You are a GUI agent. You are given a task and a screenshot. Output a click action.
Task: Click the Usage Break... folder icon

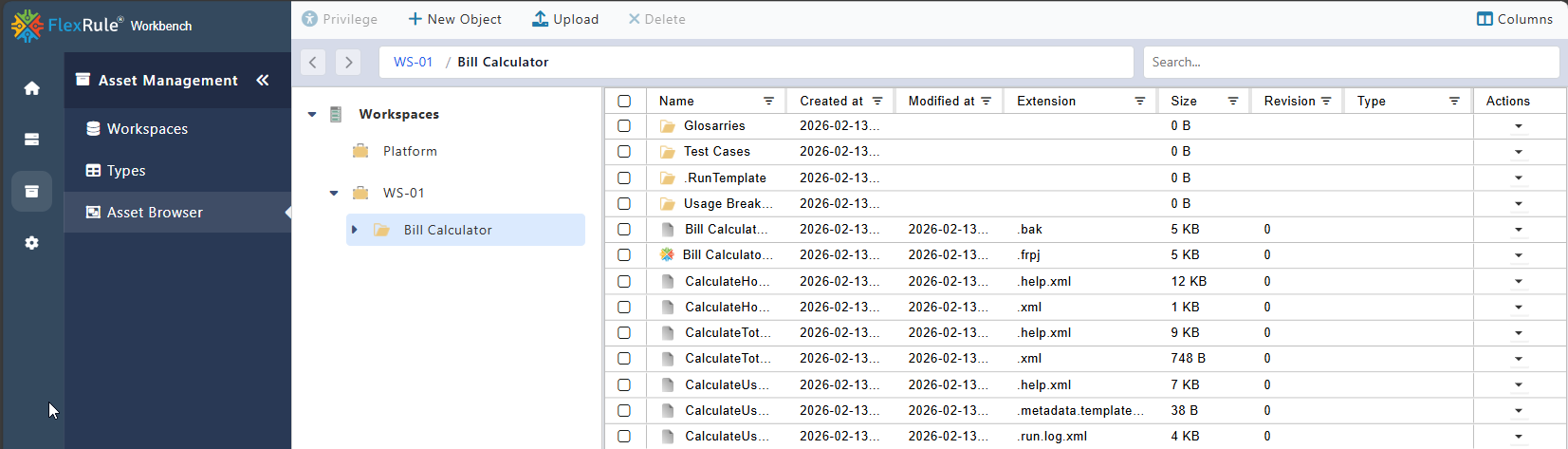pyautogui.click(x=668, y=203)
